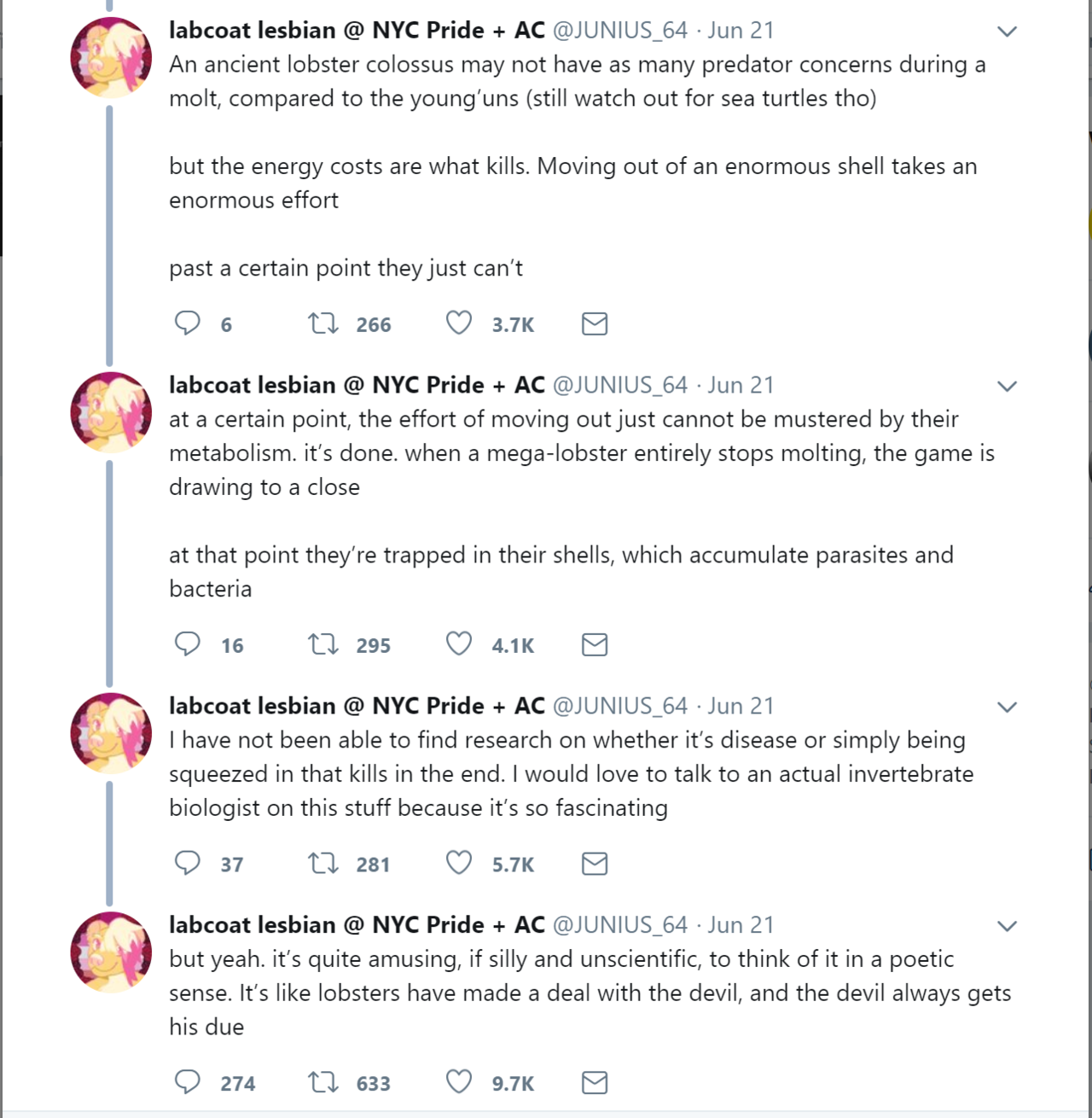The width and height of the screenshot is (1092, 1118).
Task: Reply to the tweet with 6 replies
Action: coord(188,323)
